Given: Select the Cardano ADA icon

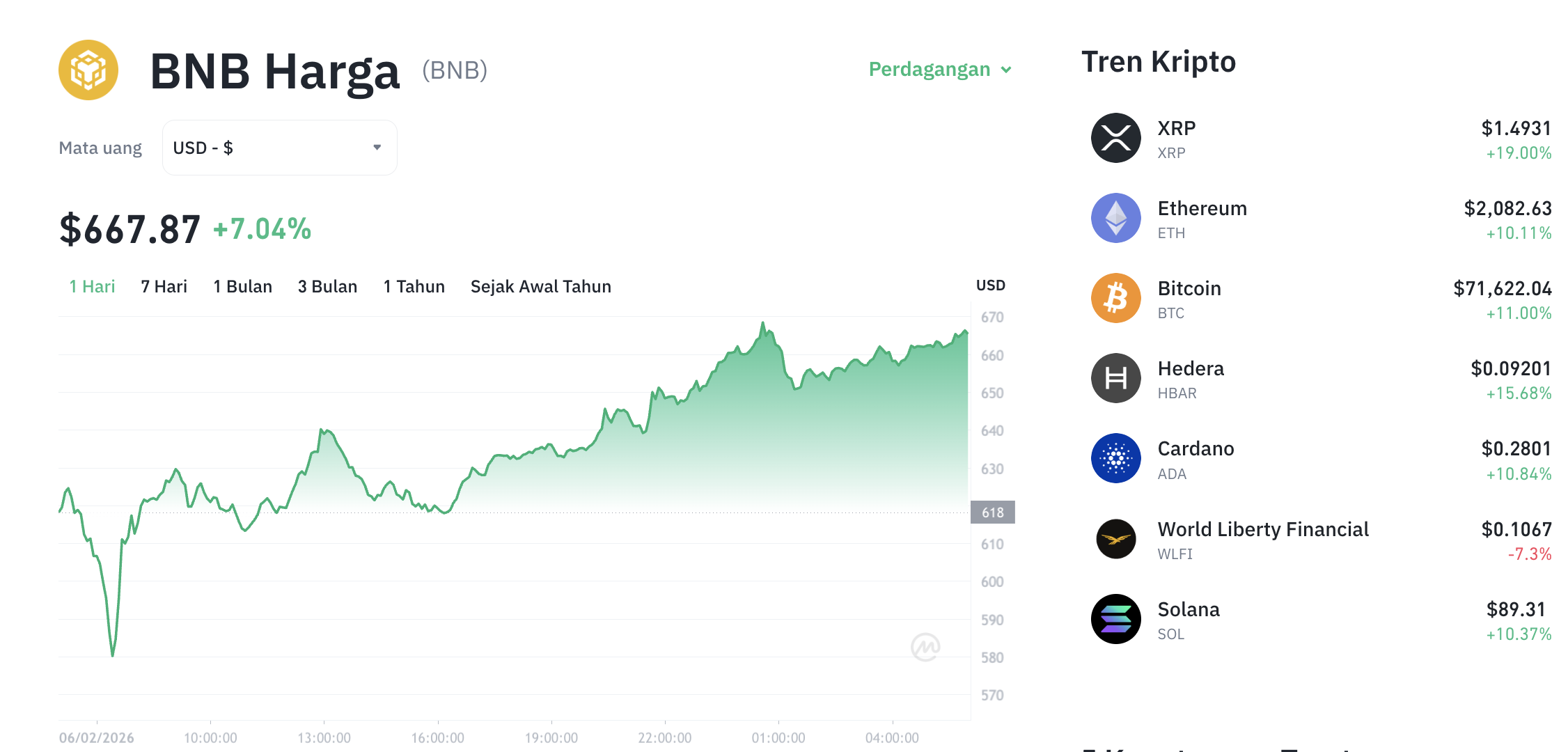Looking at the screenshot, I should coord(1115,458).
